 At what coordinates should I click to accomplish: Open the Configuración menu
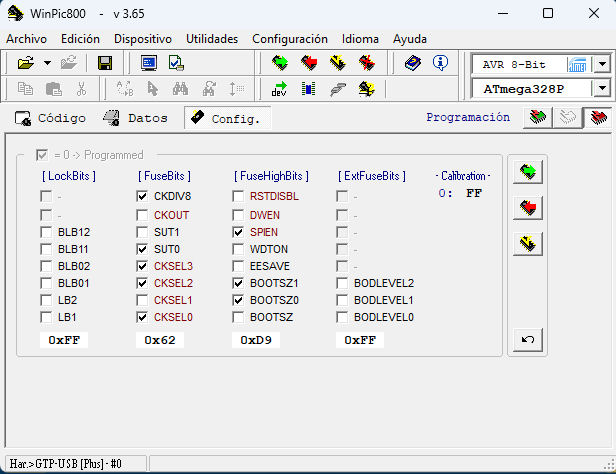pyautogui.click(x=290, y=39)
